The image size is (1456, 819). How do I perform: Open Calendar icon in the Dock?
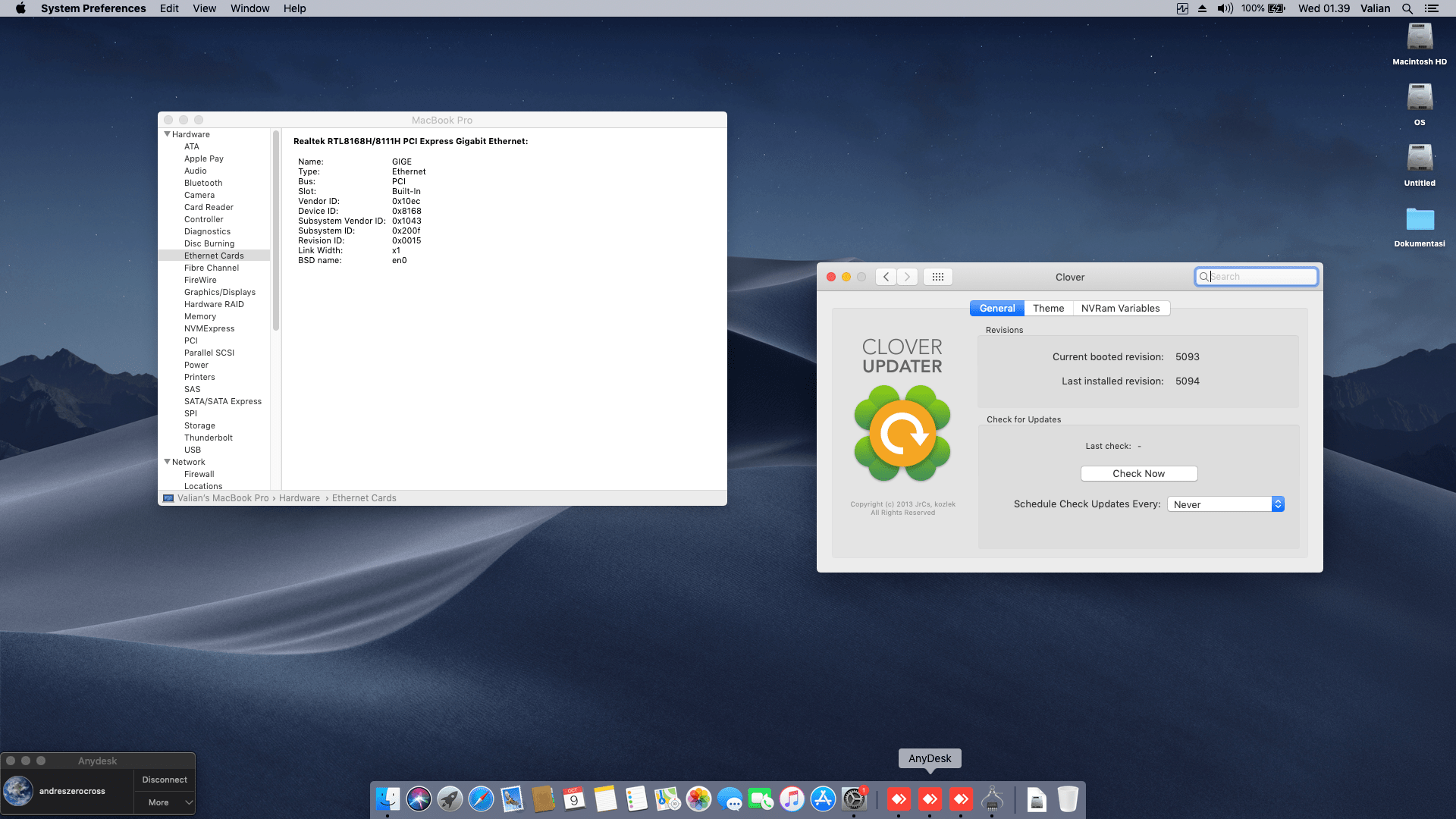click(574, 799)
